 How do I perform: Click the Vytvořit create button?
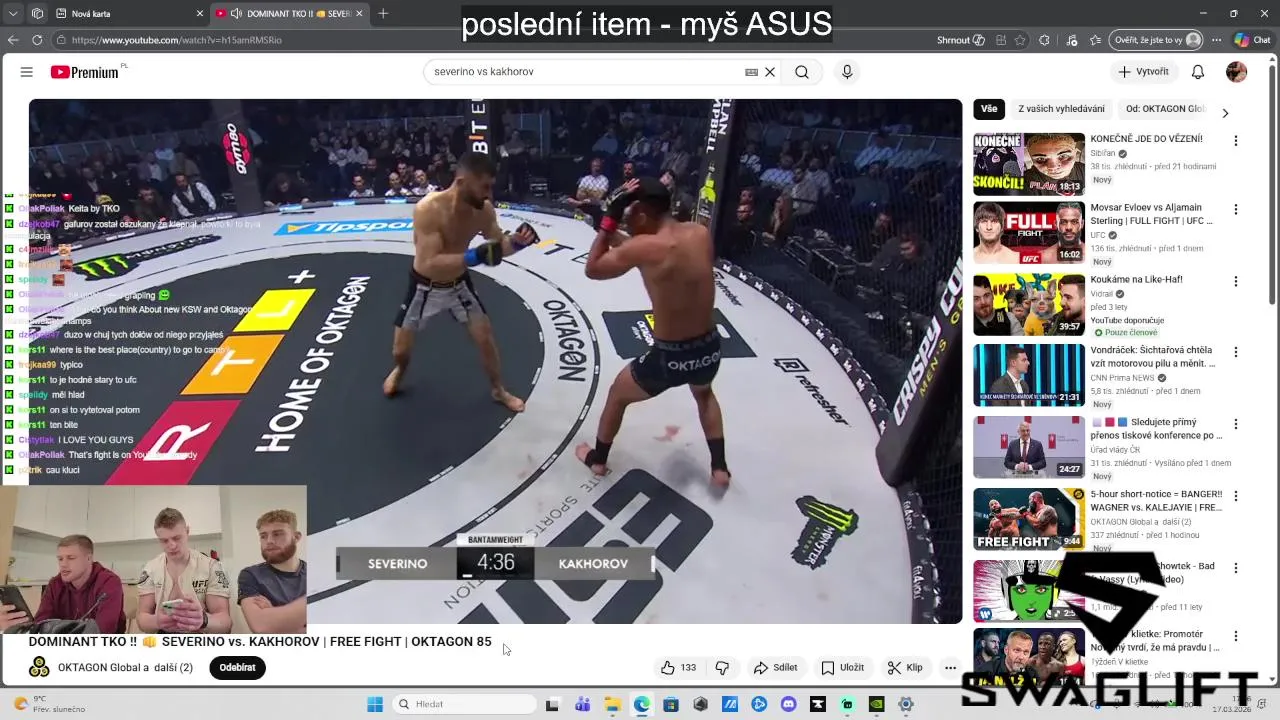(1143, 72)
